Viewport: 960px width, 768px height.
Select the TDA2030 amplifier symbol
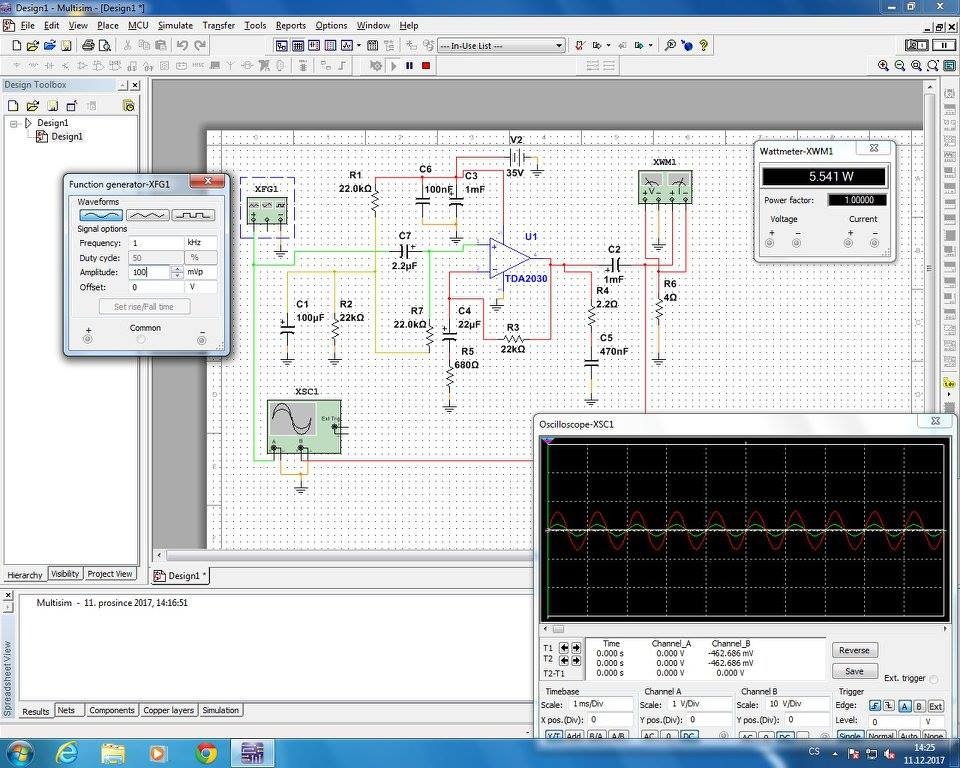pos(509,260)
